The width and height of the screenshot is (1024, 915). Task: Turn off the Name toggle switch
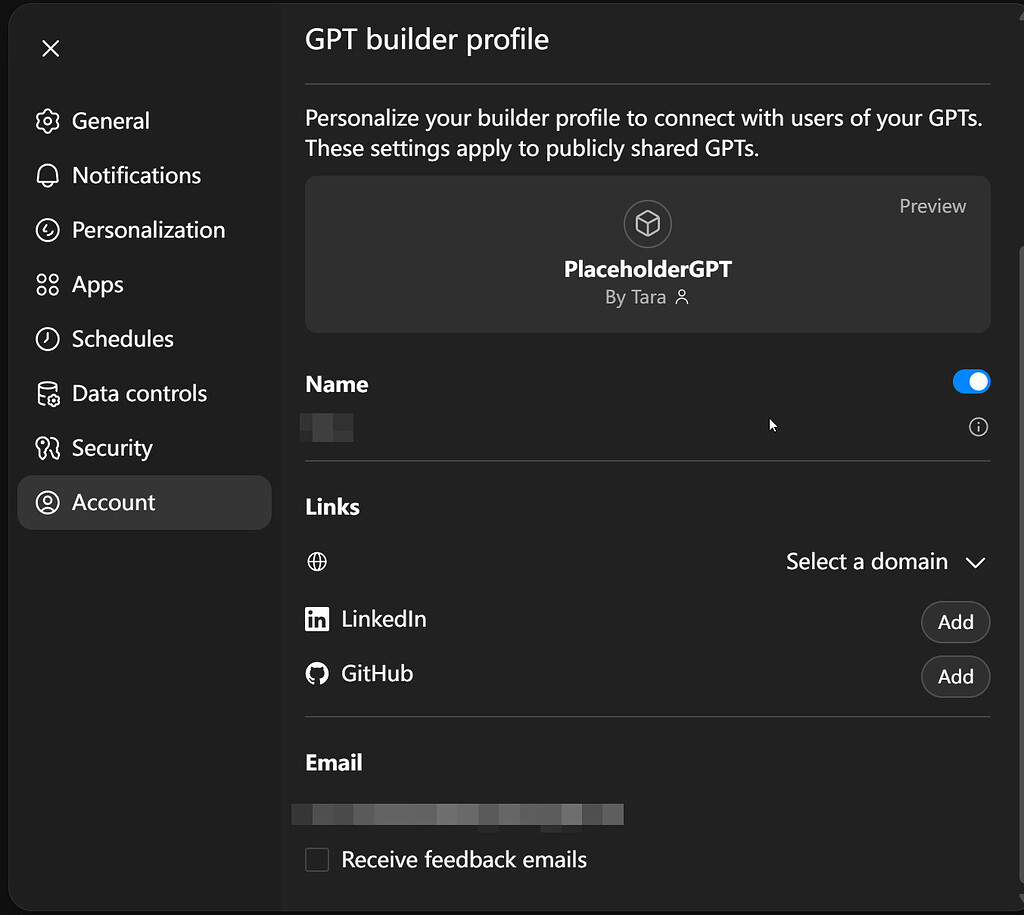pos(971,382)
